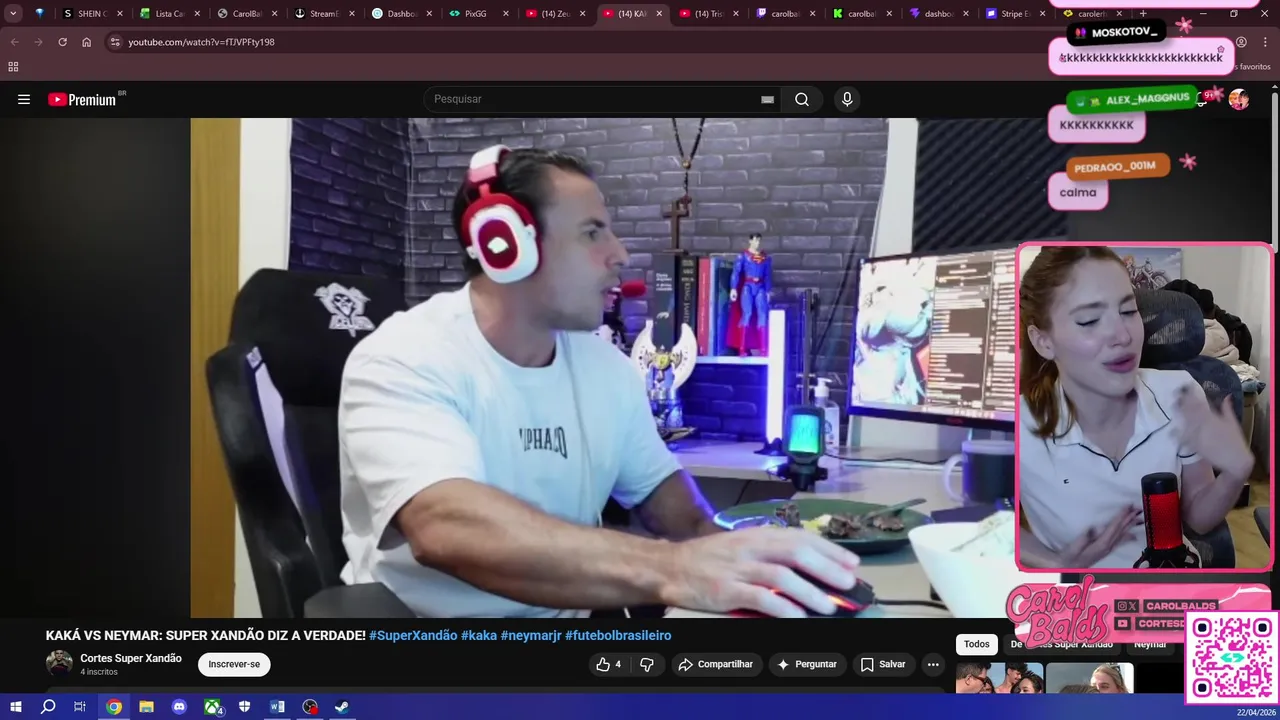Subscribe using the Inscrever-se button
The image size is (1280, 720).
[234, 664]
